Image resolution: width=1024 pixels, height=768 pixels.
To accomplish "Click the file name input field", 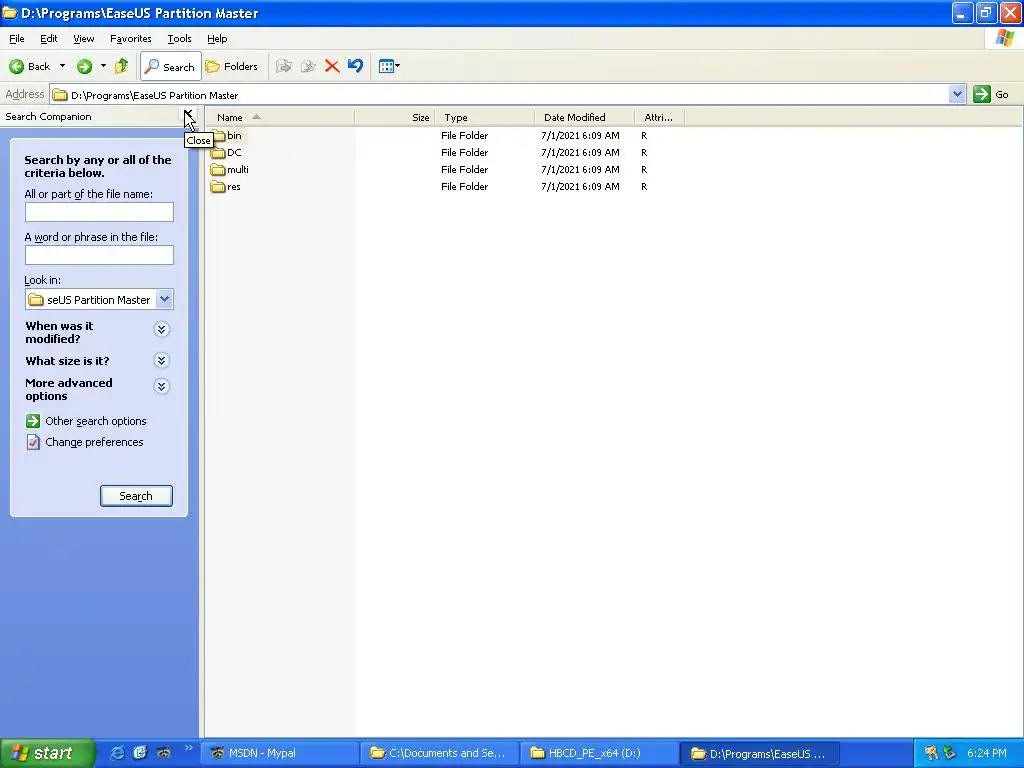I will tap(99, 212).
